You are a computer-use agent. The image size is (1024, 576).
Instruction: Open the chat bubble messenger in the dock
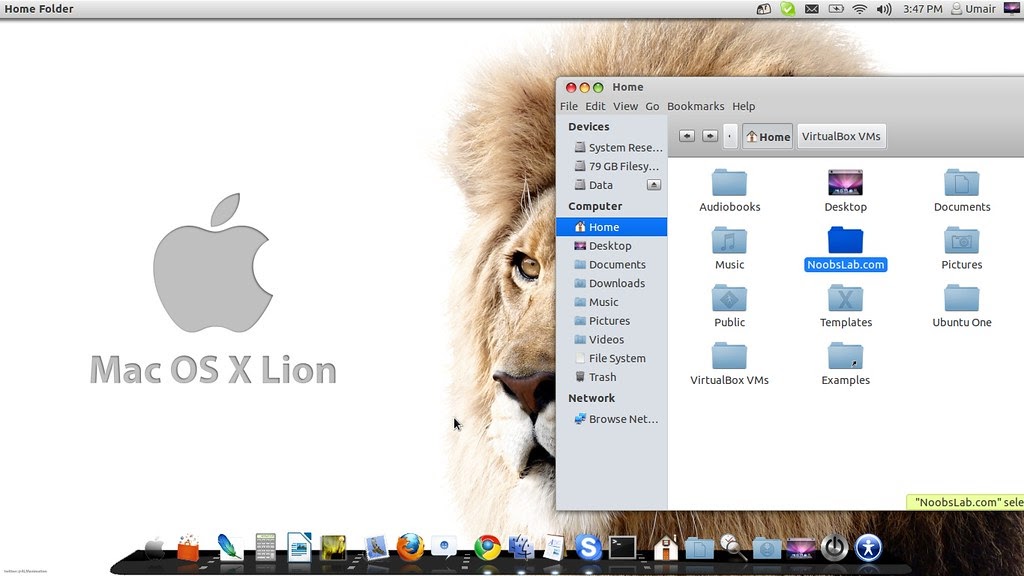point(444,547)
